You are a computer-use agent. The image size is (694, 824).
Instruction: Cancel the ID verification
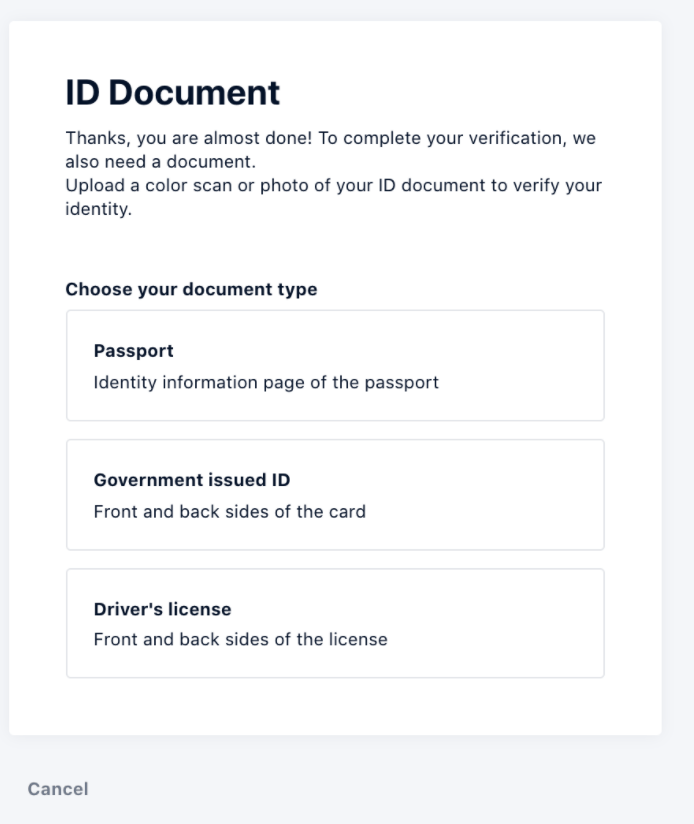click(x=58, y=789)
